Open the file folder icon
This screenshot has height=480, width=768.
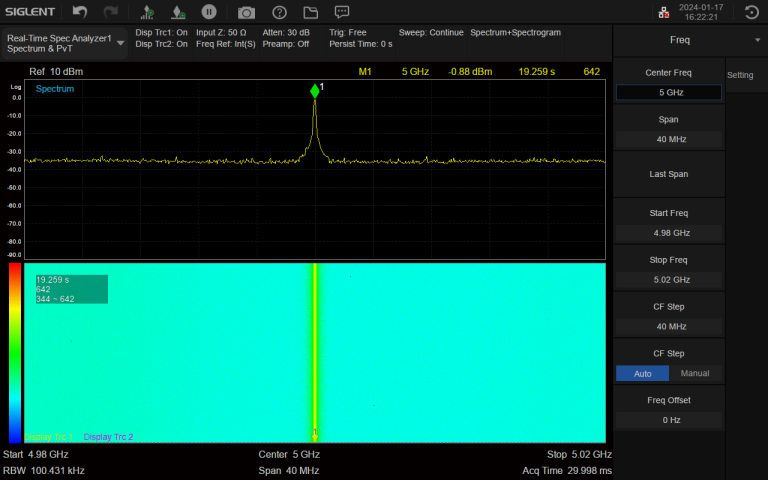(310, 12)
